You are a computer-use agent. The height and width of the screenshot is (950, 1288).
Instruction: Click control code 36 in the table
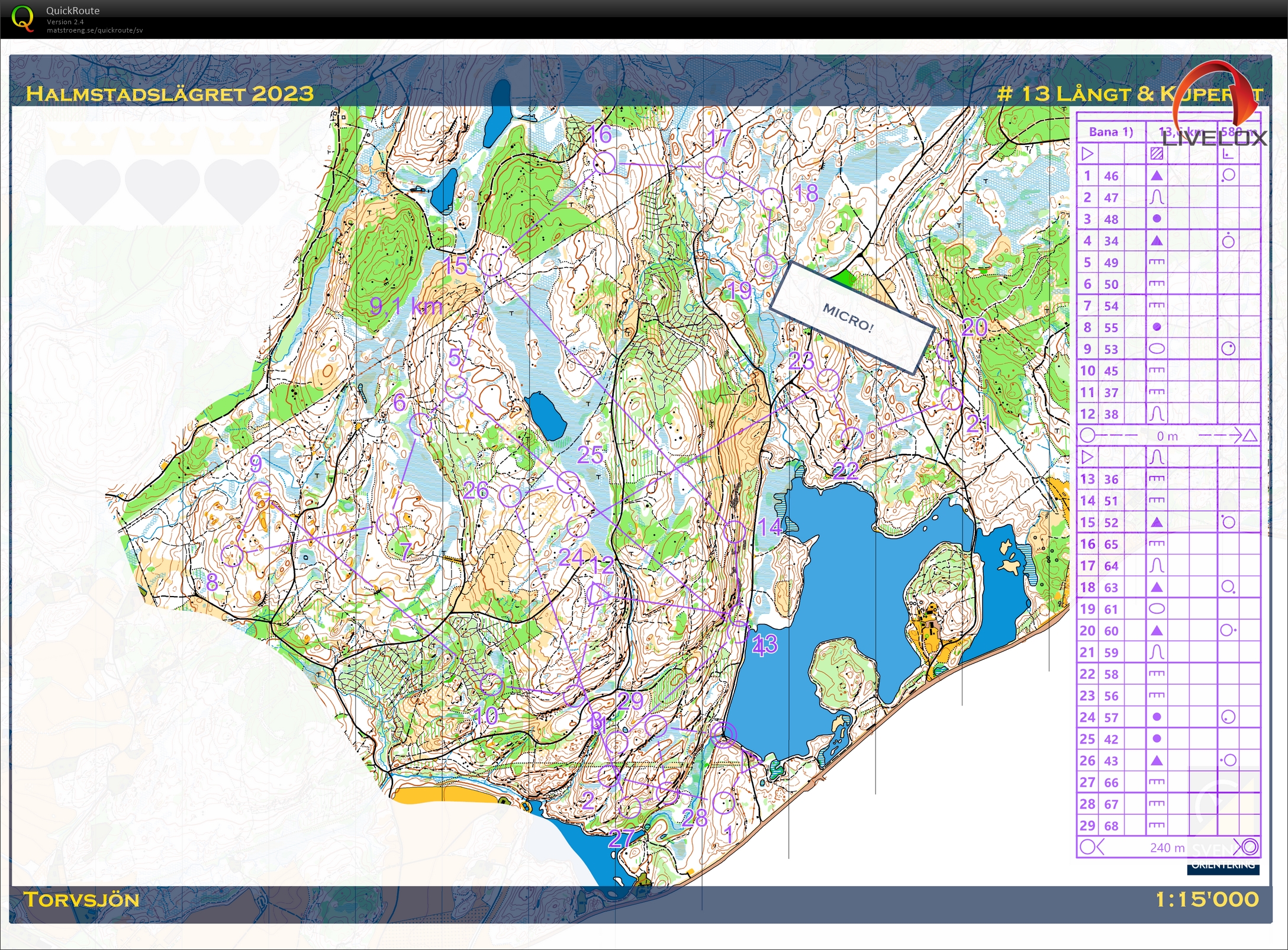[1111, 479]
